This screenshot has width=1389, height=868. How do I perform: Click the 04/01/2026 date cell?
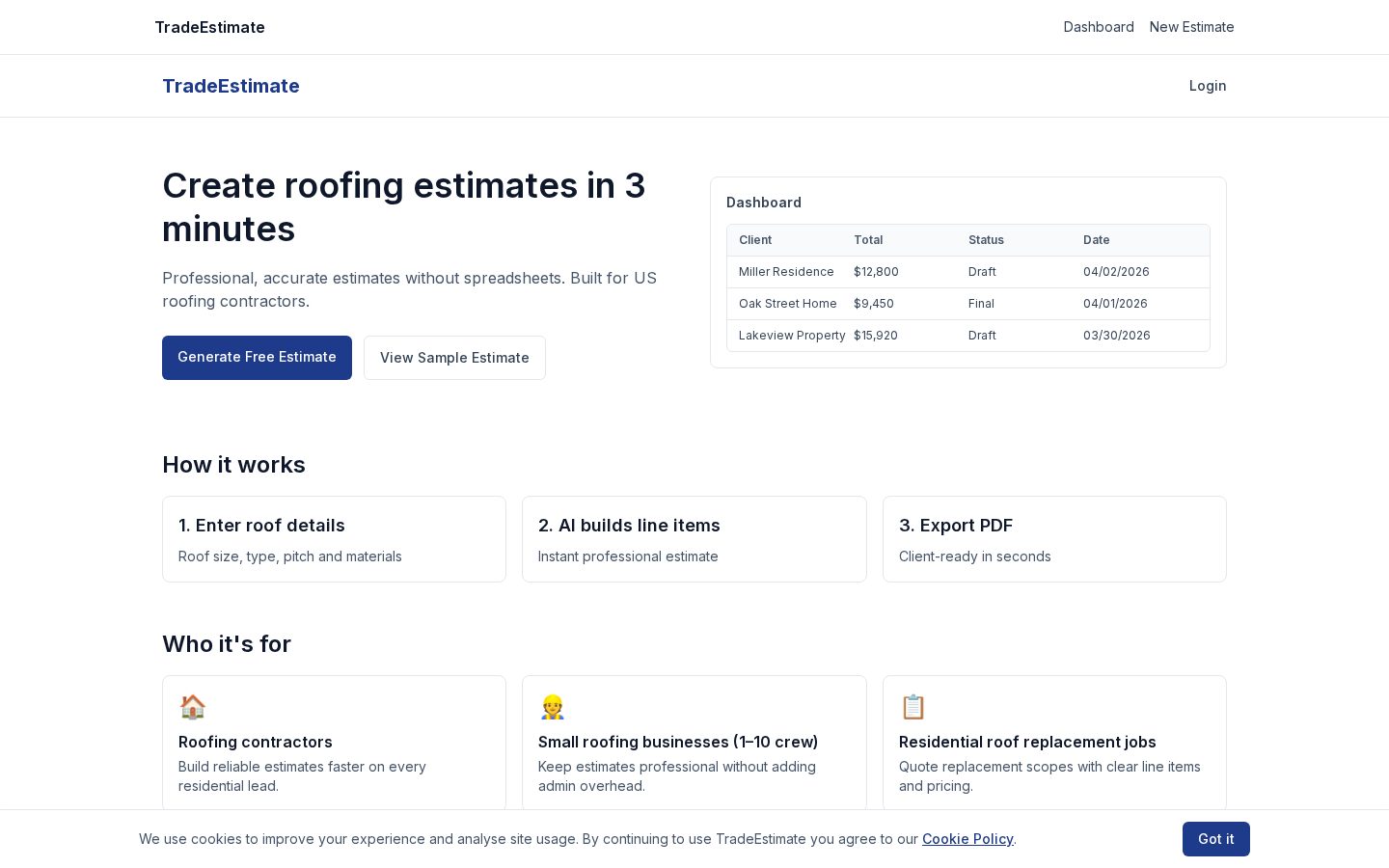coord(1115,304)
